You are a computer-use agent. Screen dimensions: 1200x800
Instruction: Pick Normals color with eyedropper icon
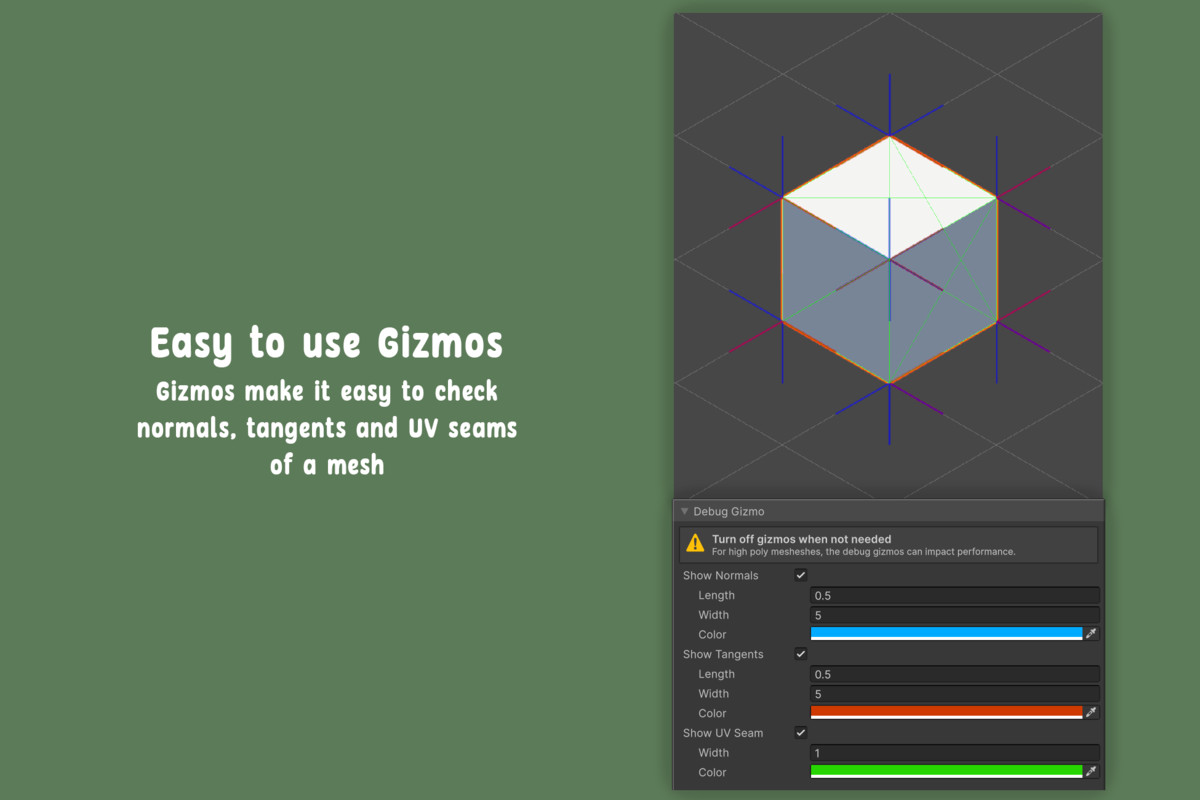1092,634
